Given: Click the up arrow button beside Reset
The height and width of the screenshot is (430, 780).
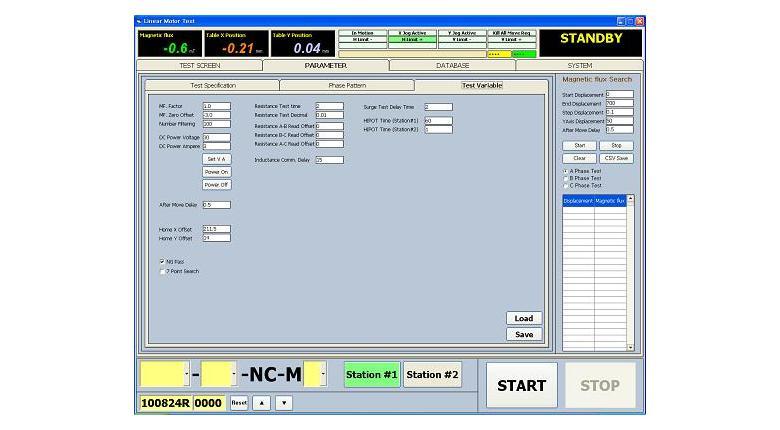Looking at the screenshot, I should click(x=262, y=403).
